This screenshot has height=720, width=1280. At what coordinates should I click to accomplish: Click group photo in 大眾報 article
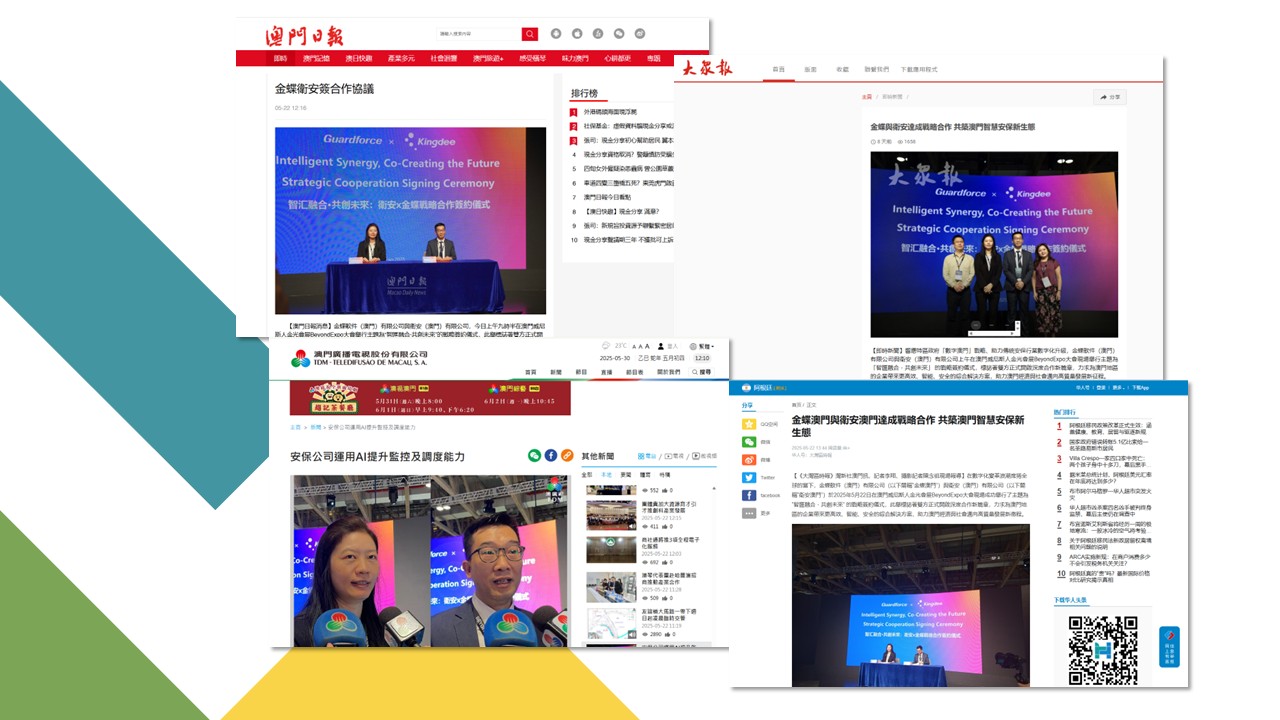[x=994, y=244]
